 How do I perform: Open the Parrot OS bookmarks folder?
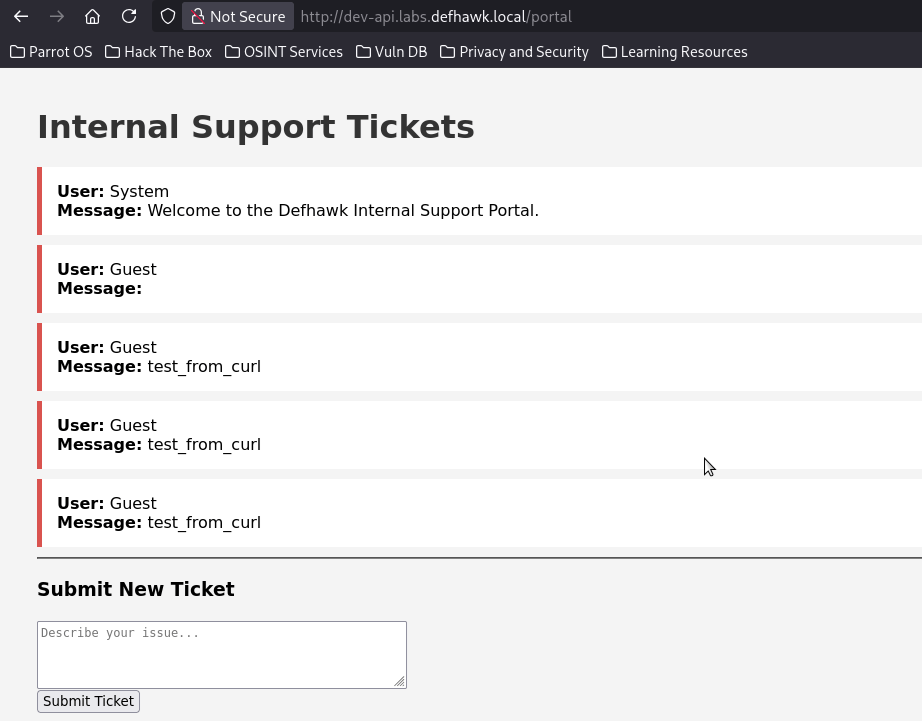point(51,51)
